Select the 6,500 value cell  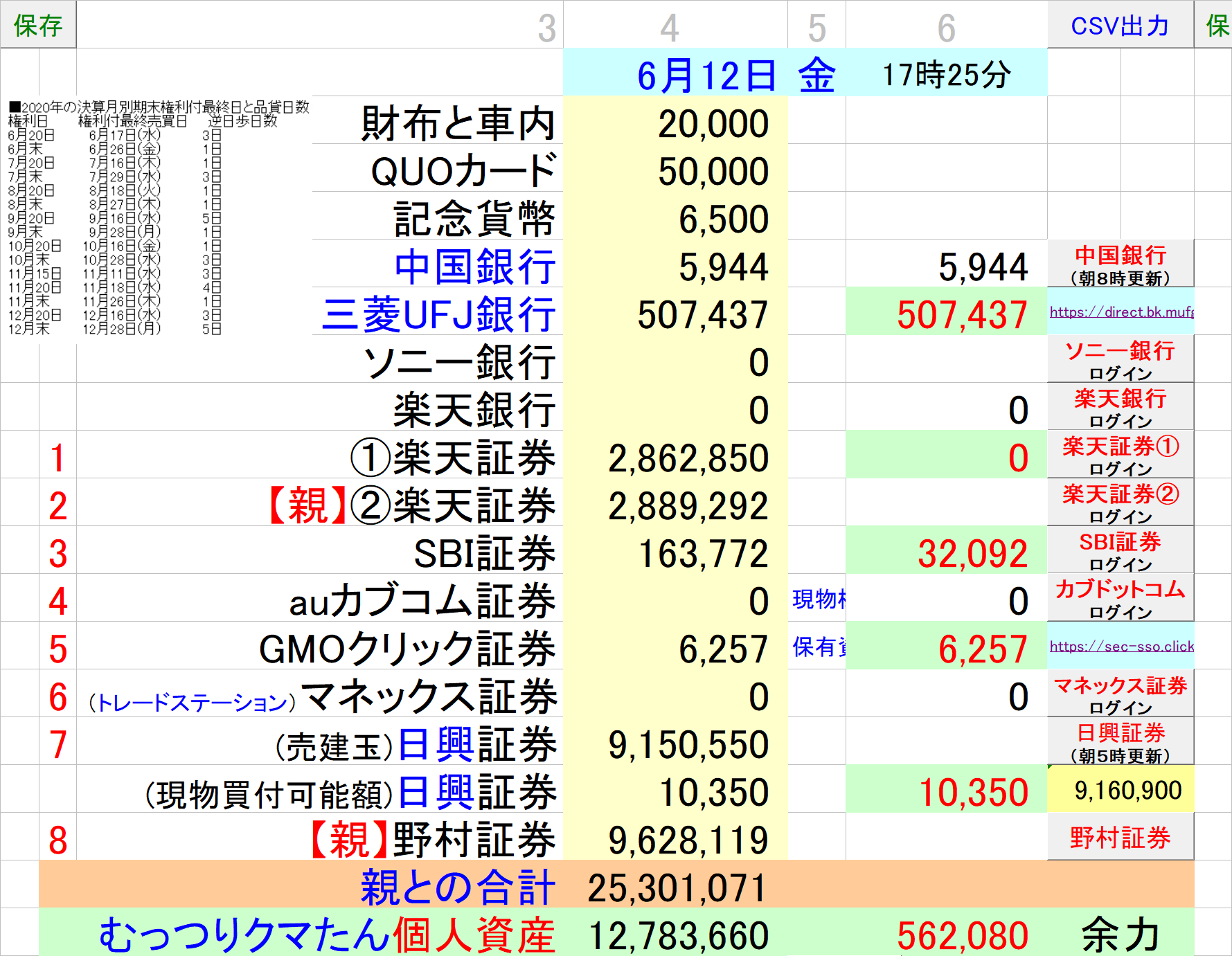(x=675, y=216)
